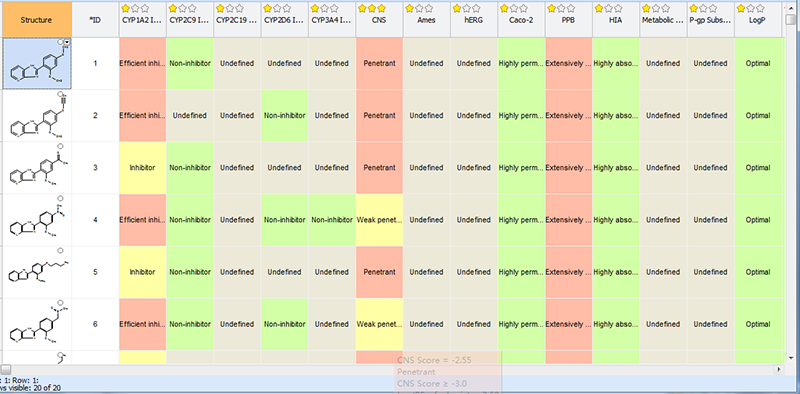Click the first star in CNS column header
The height and width of the screenshot is (394, 800).
[x=362, y=8]
